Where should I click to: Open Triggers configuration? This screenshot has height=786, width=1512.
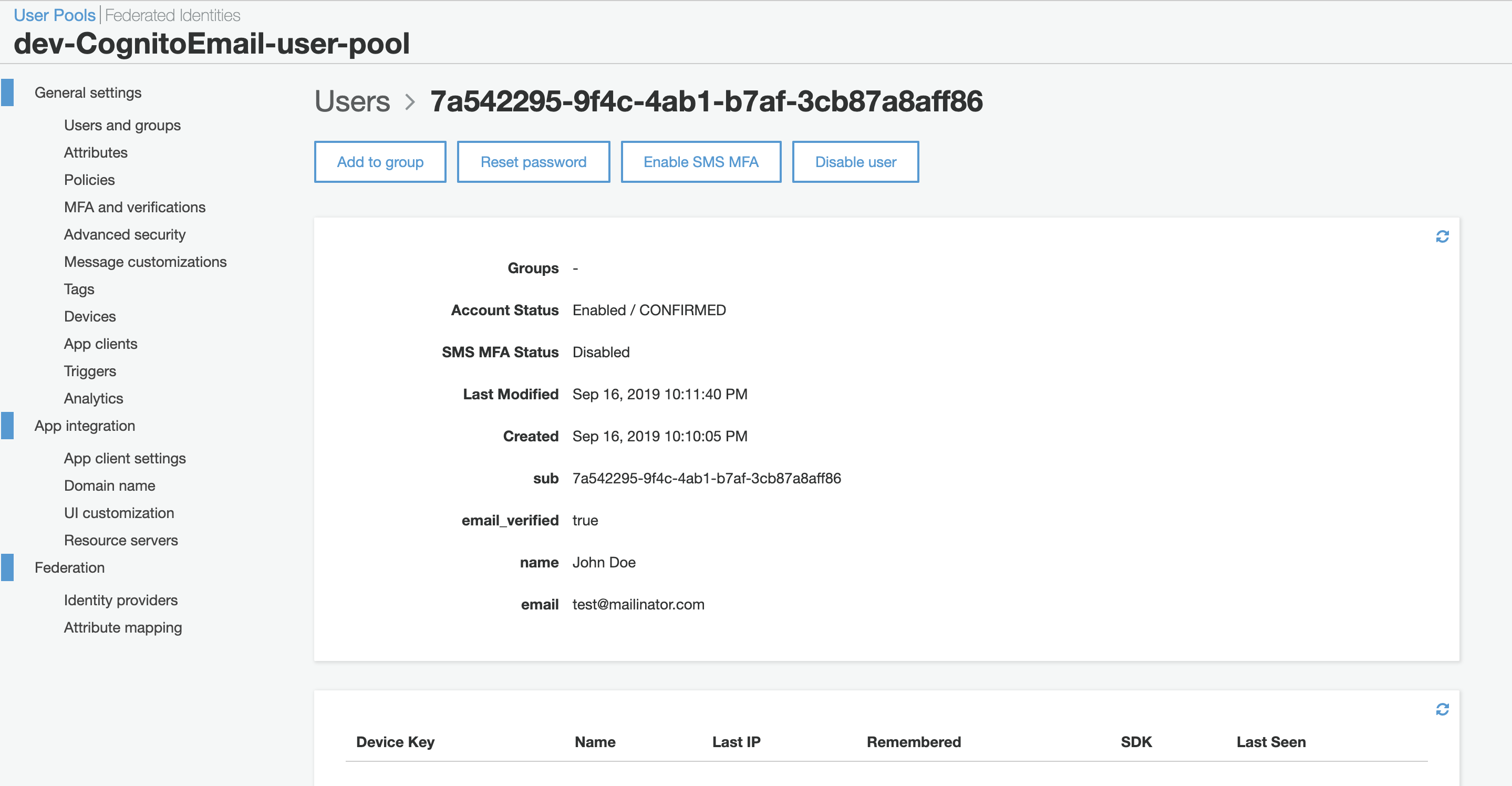[x=90, y=370]
